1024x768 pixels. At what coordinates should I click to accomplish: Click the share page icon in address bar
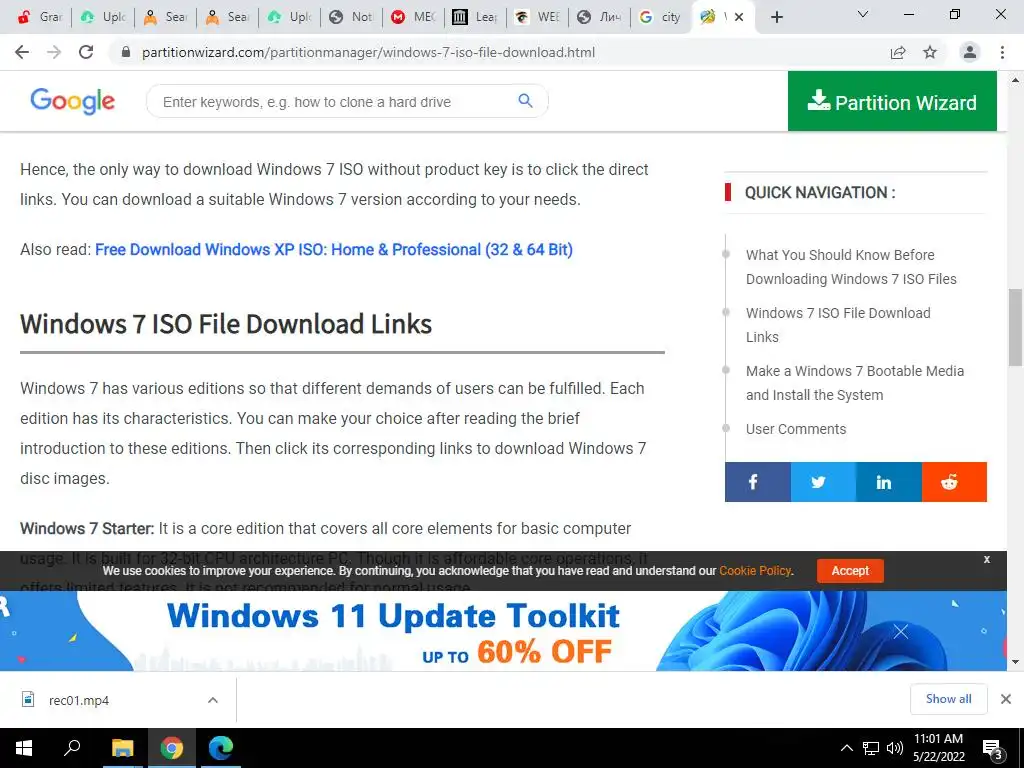coord(898,52)
